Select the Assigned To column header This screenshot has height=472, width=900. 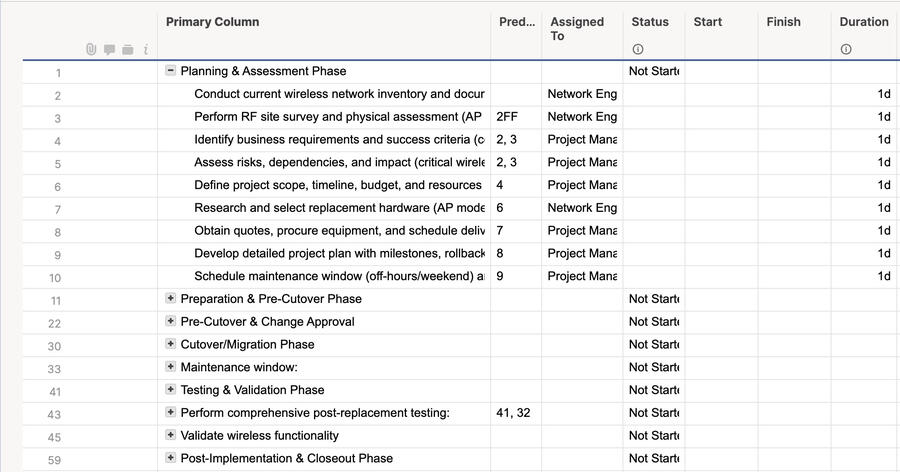(x=577, y=28)
